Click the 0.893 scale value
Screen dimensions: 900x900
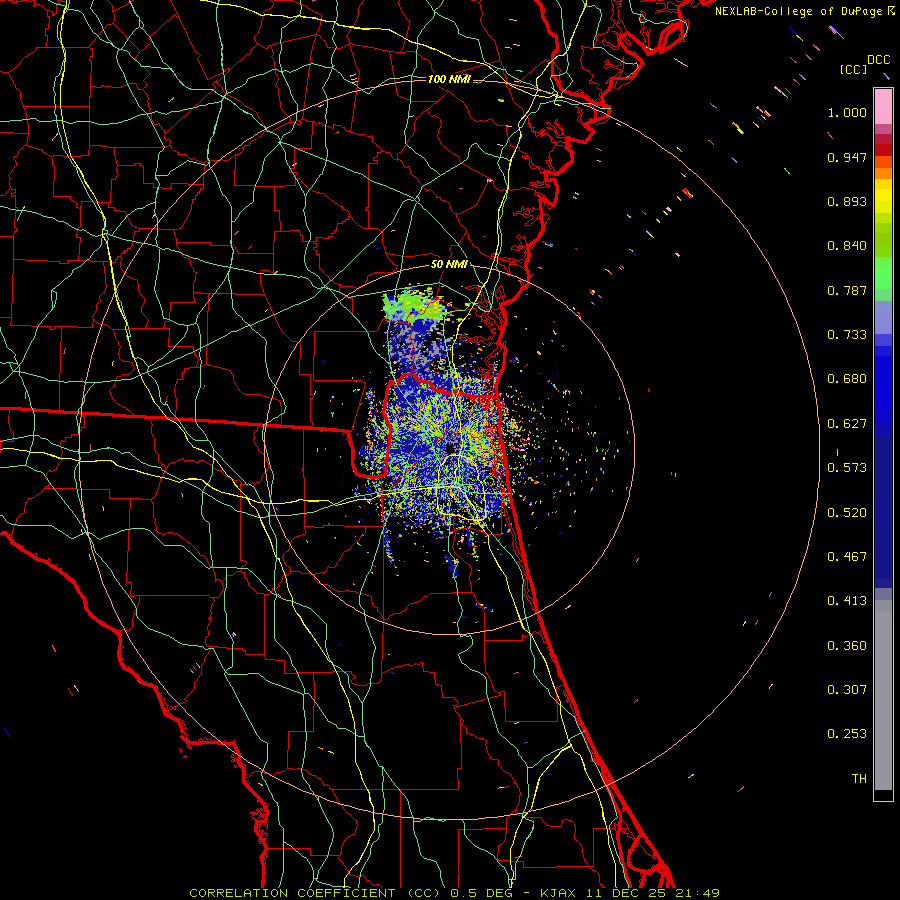click(x=847, y=201)
